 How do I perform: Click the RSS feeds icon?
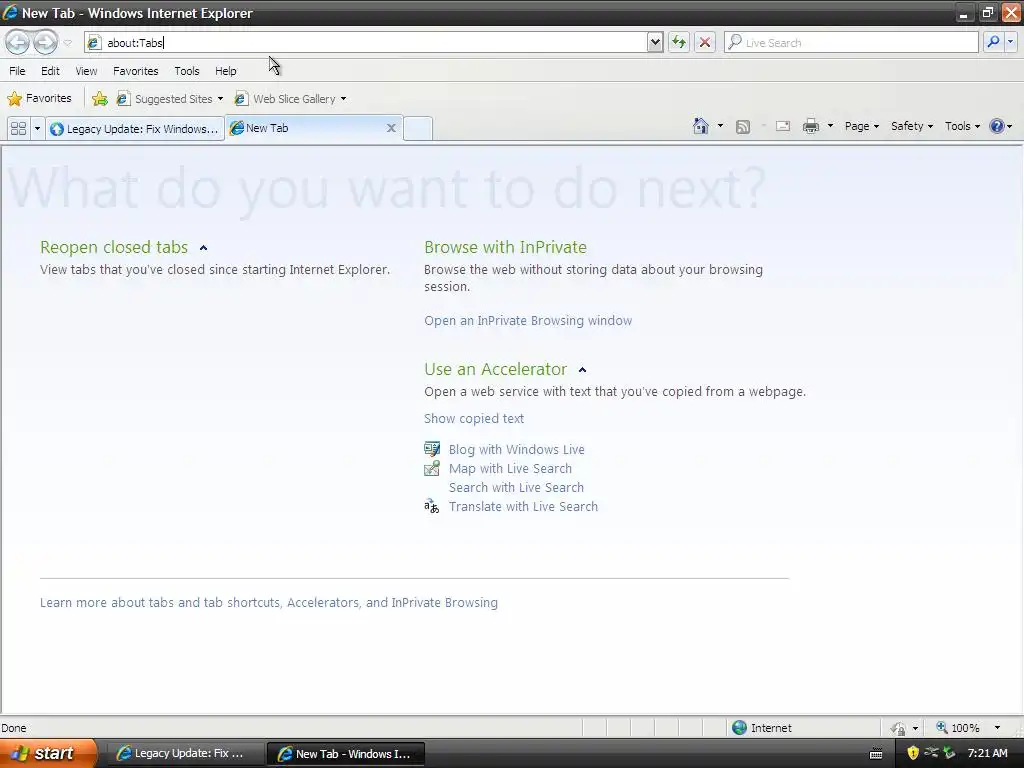(x=743, y=127)
